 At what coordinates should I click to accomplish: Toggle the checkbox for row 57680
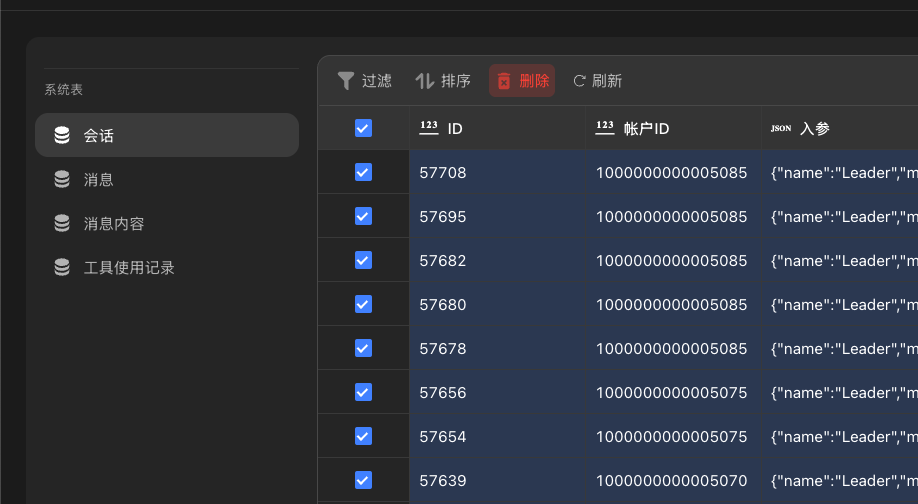click(364, 304)
